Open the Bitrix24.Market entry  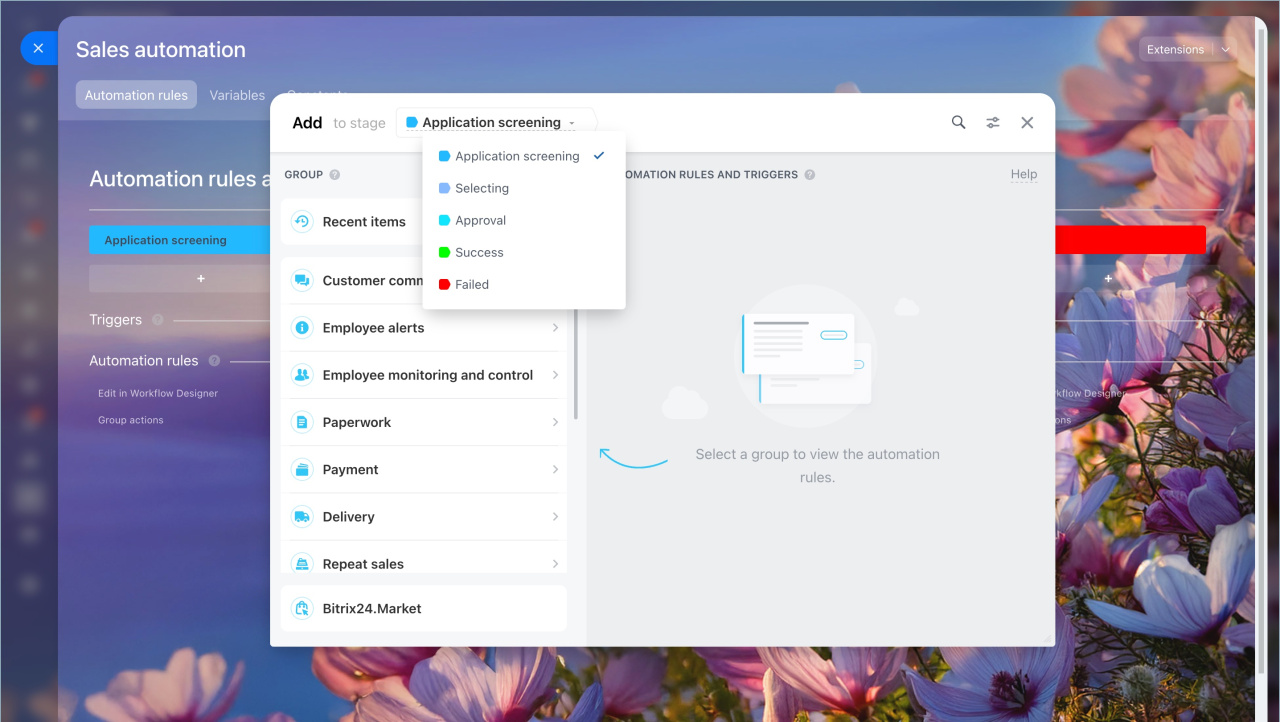click(424, 608)
